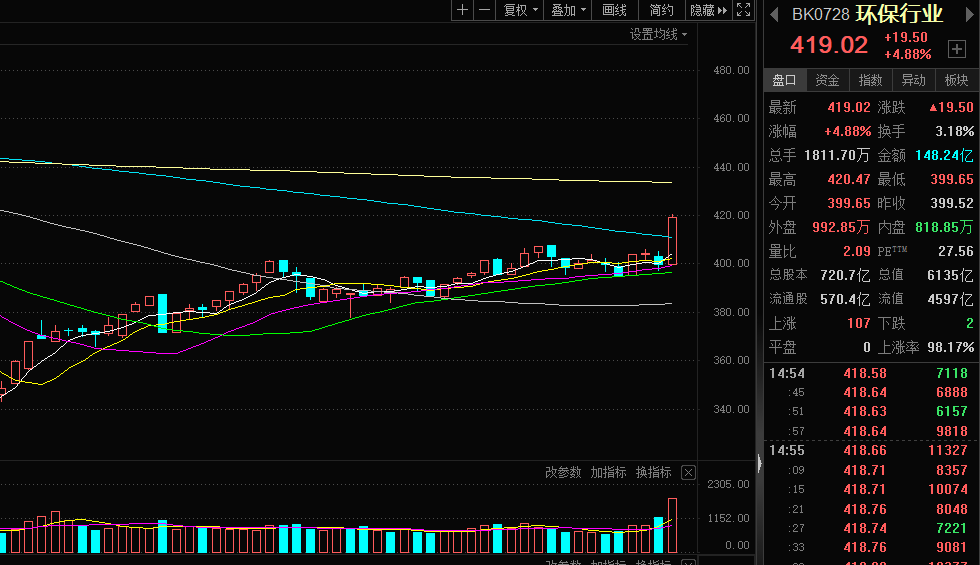Click the latest red candlestick on chart
This screenshot has height=565, width=980.
click(x=673, y=240)
